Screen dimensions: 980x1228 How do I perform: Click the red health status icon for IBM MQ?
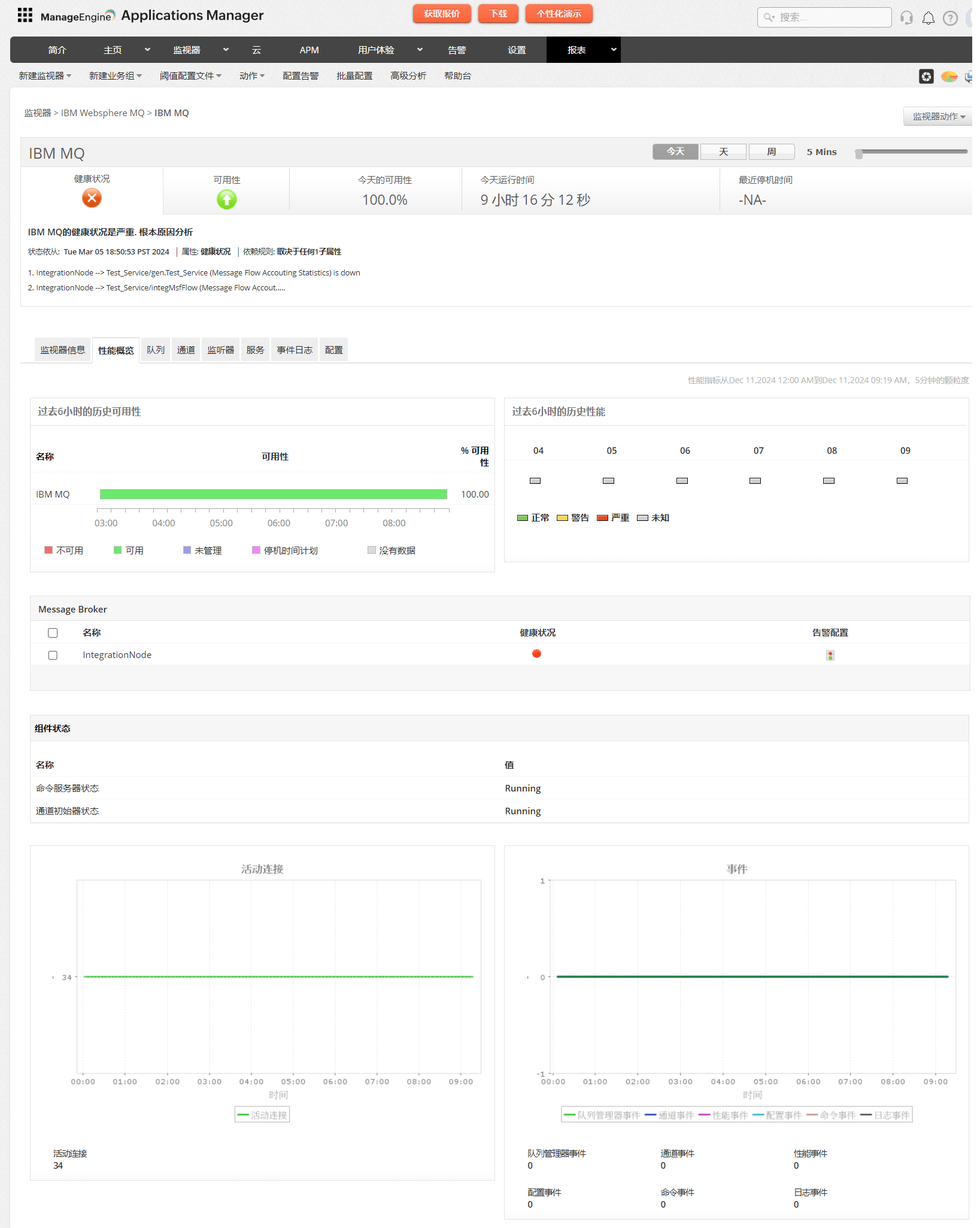pyautogui.click(x=536, y=654)
